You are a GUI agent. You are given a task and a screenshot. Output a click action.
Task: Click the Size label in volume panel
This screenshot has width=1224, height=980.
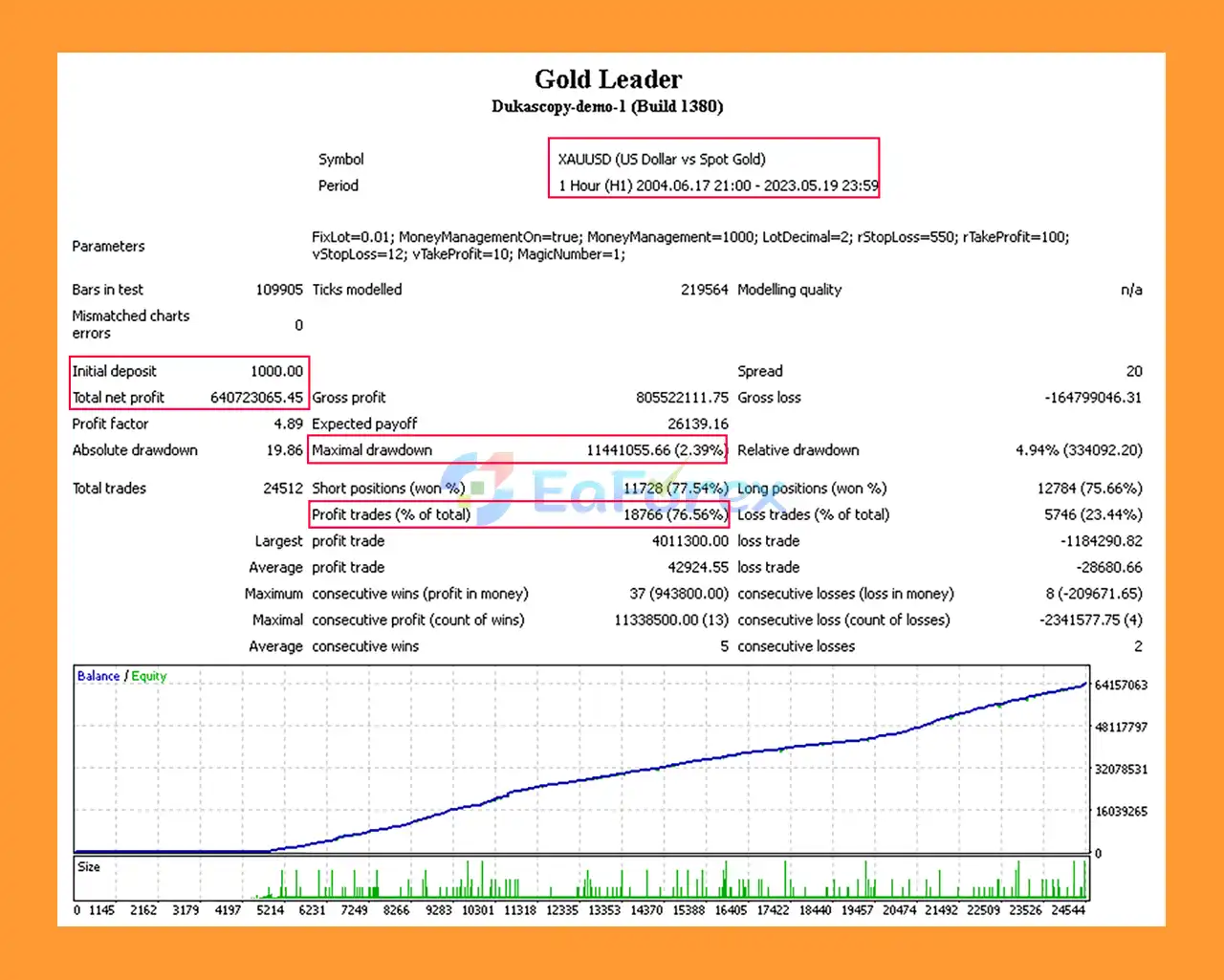pos(89,866)
